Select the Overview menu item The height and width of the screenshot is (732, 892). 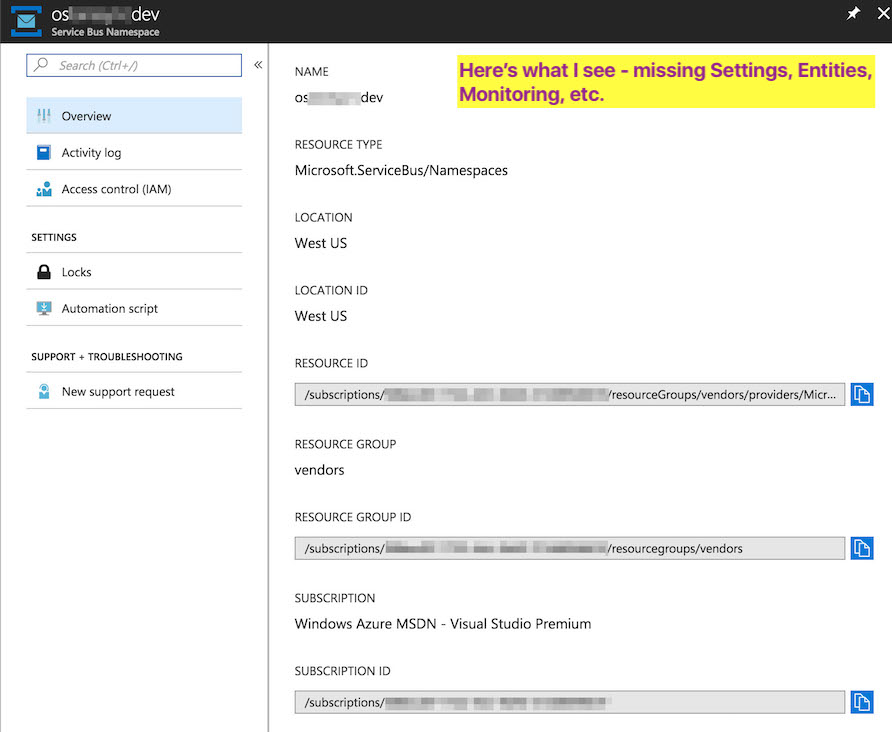134,116
